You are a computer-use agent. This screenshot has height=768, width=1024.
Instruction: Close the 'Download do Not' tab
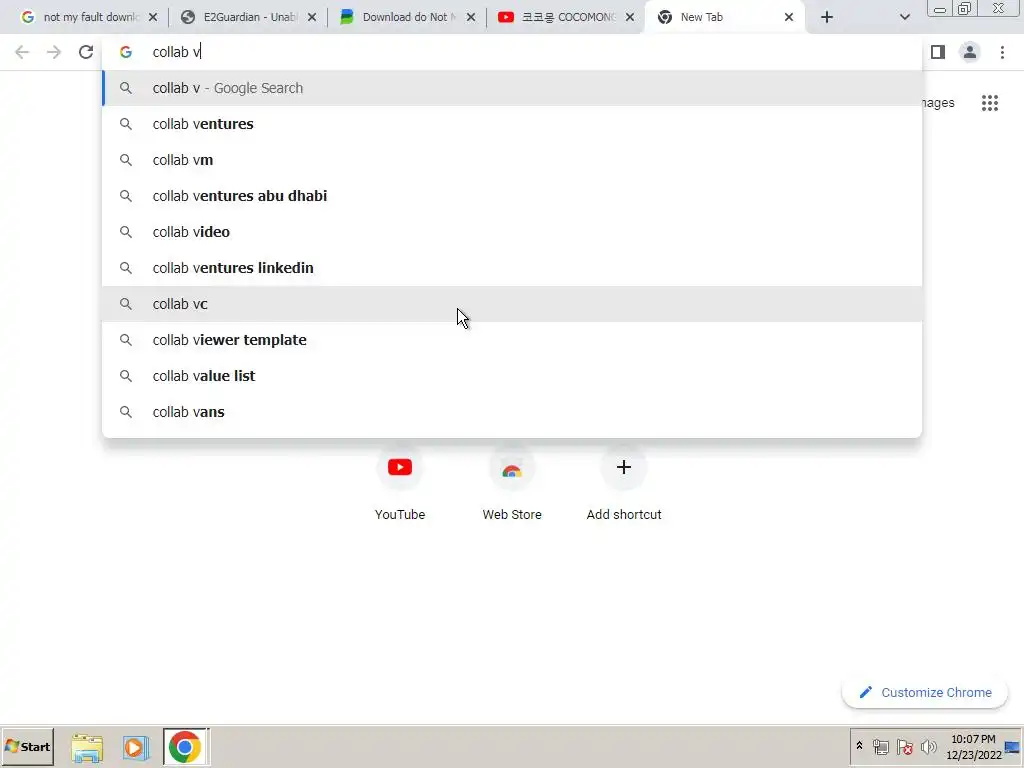point(471,18)
